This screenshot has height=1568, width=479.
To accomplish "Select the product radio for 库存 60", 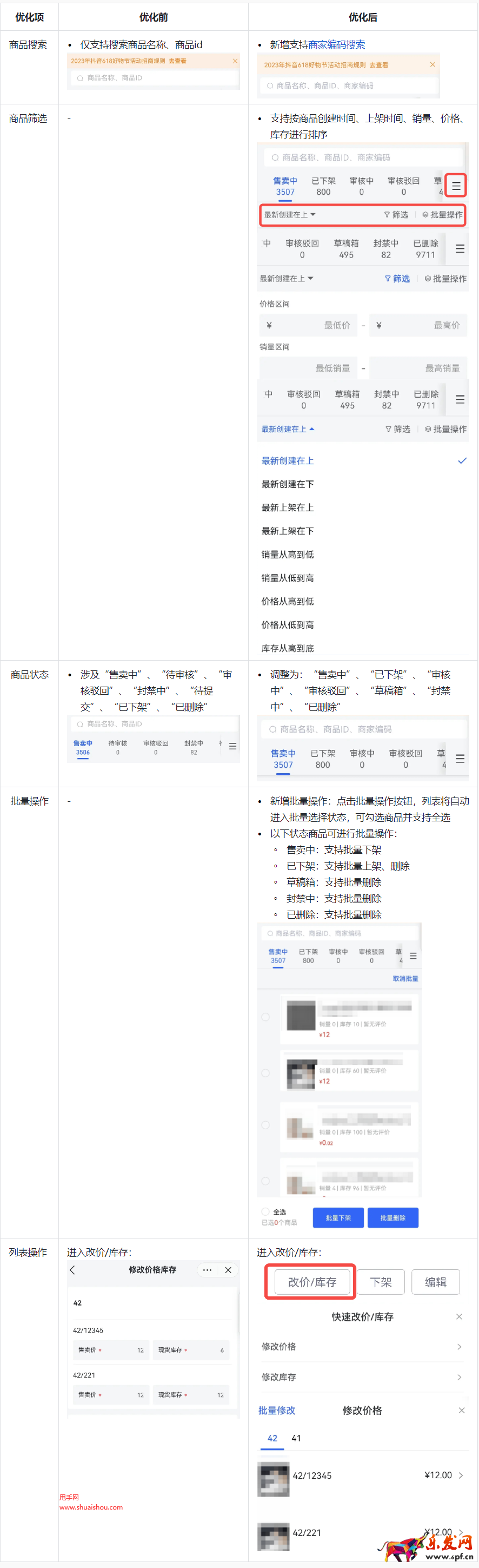I will 265,1073.
